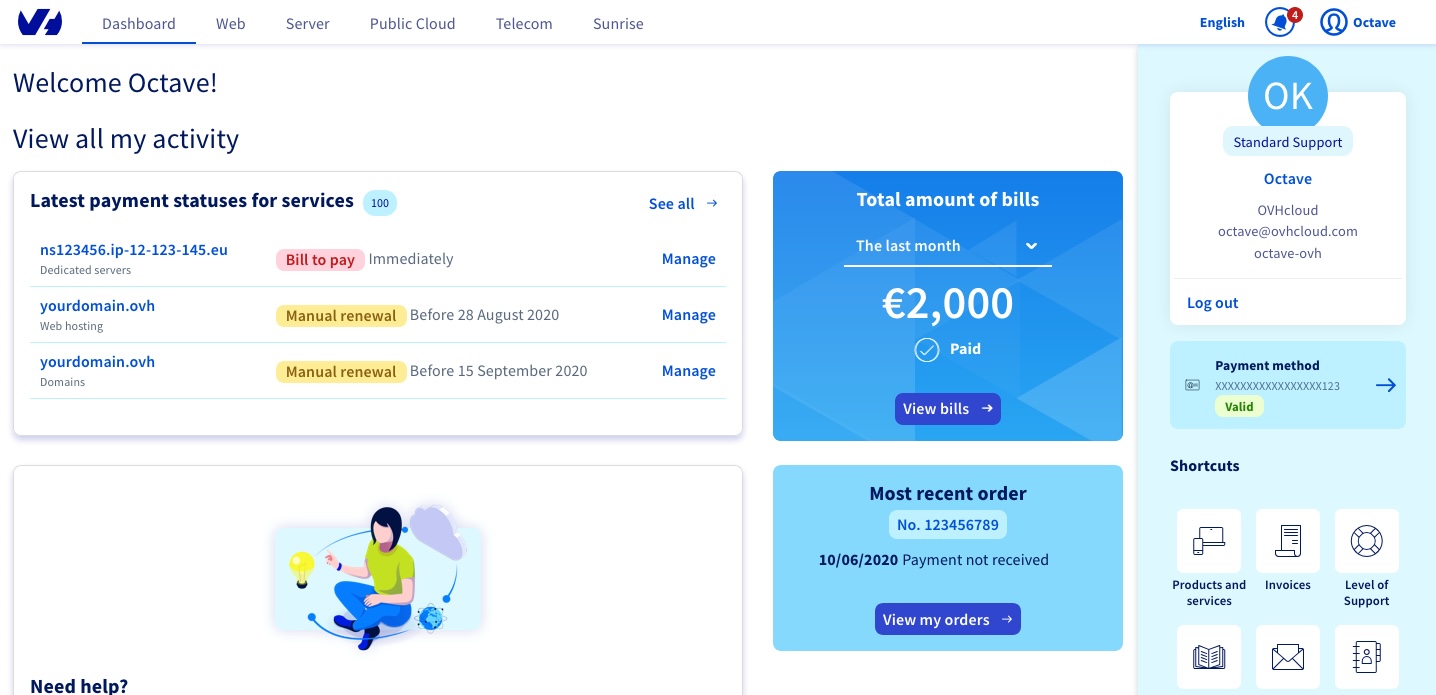Switch to the Web tab

click(230, 23)
